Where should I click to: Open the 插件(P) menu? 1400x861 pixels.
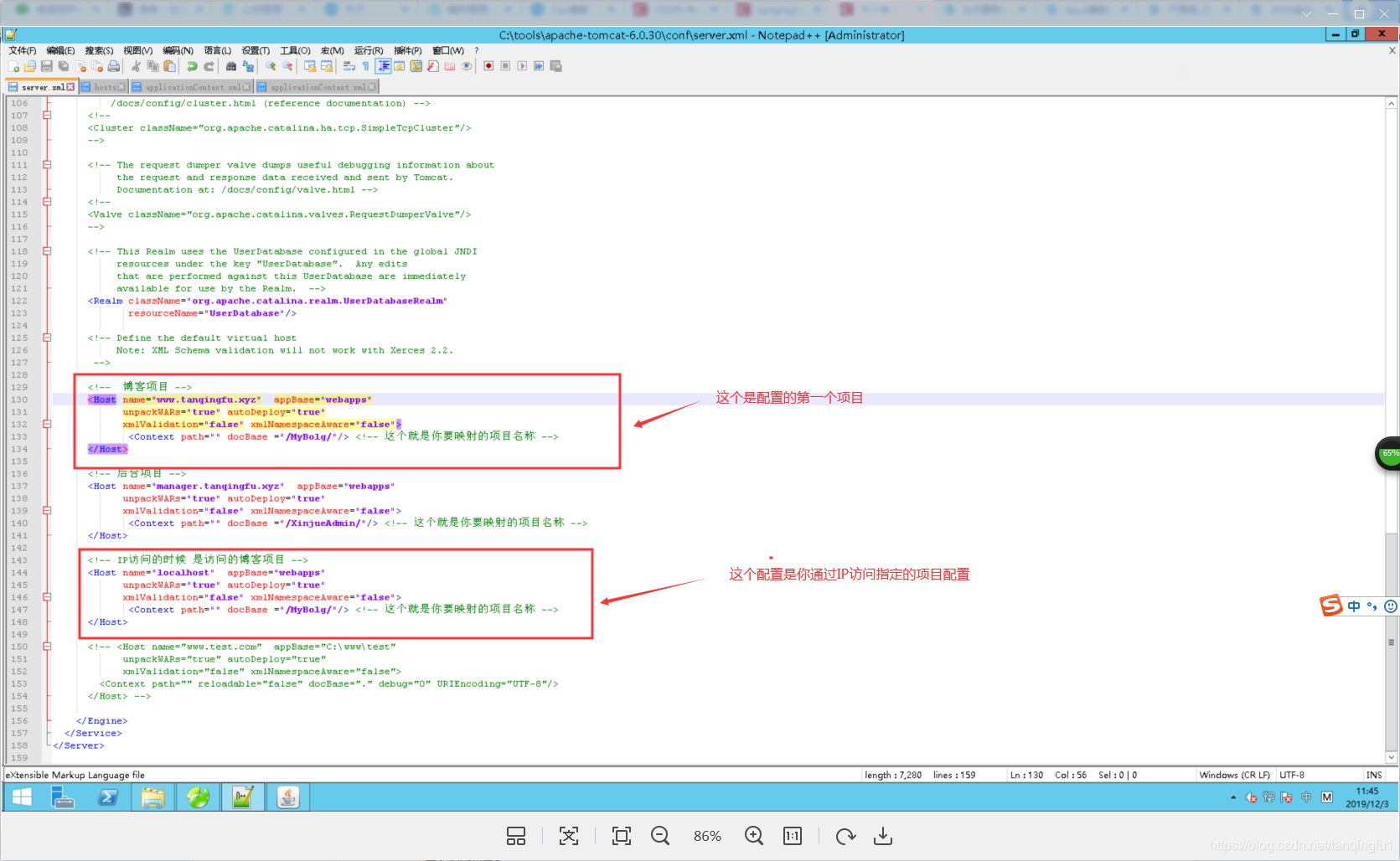pos(408,50)
